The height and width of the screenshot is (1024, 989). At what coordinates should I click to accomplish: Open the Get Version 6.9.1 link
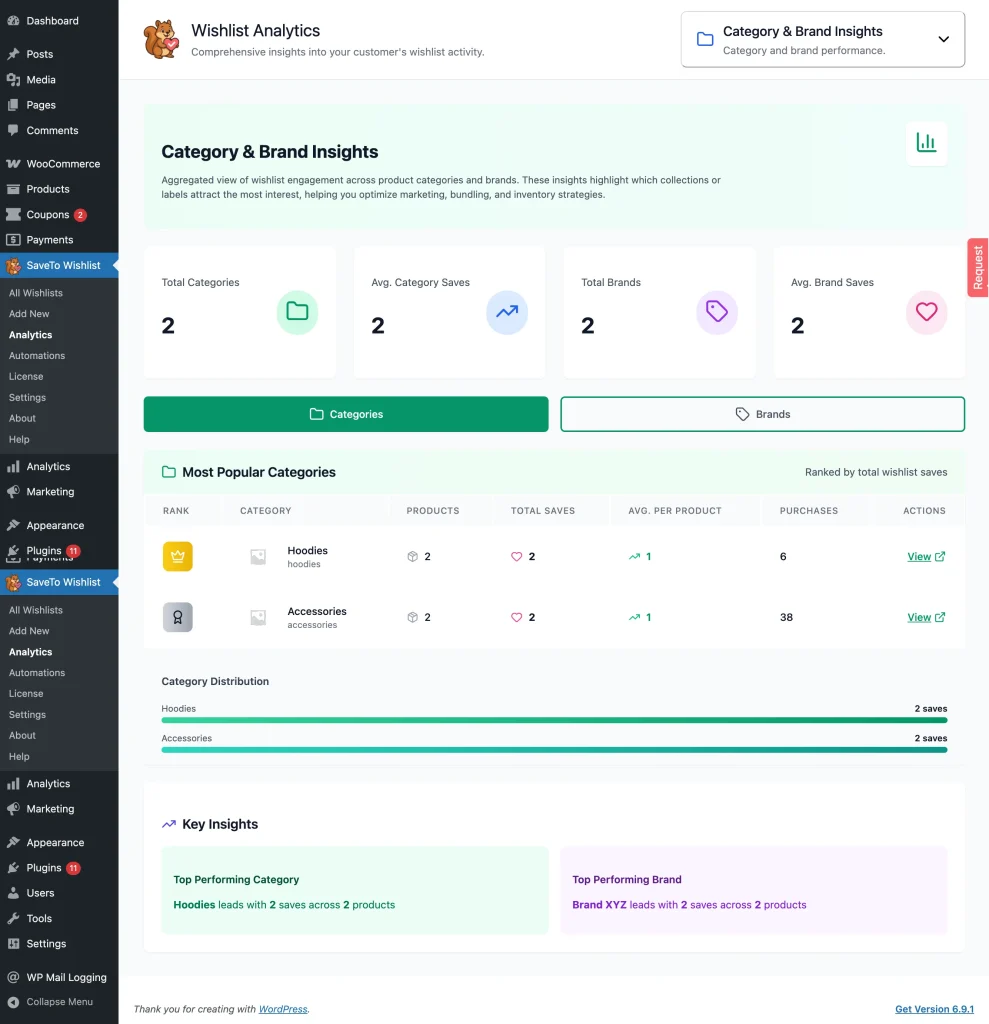pyautogui.click(x=934, y=1009)
